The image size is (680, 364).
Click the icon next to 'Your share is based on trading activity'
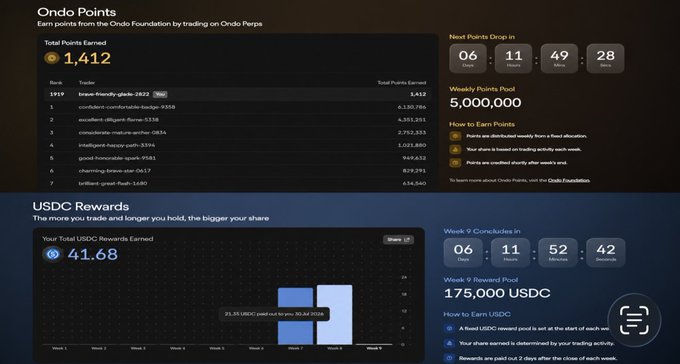(455, 150)
